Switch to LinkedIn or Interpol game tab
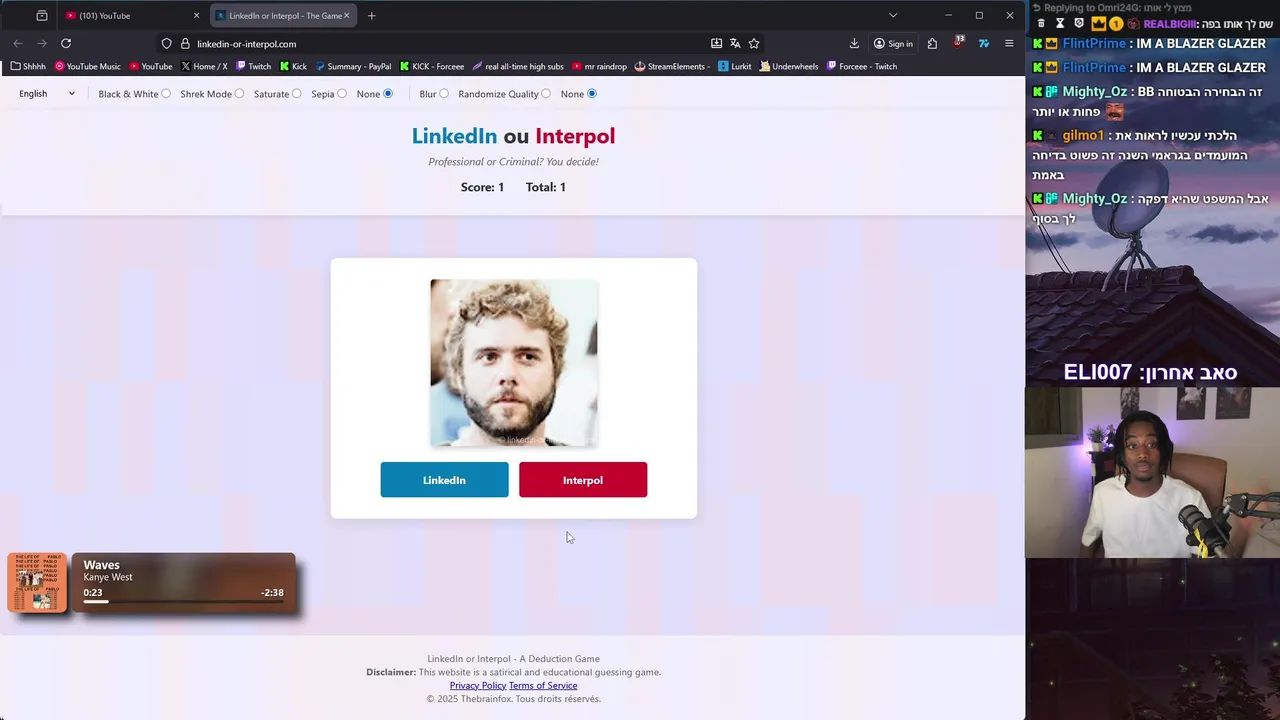Viewport: 1280px width, 720px height. point(283,15)
